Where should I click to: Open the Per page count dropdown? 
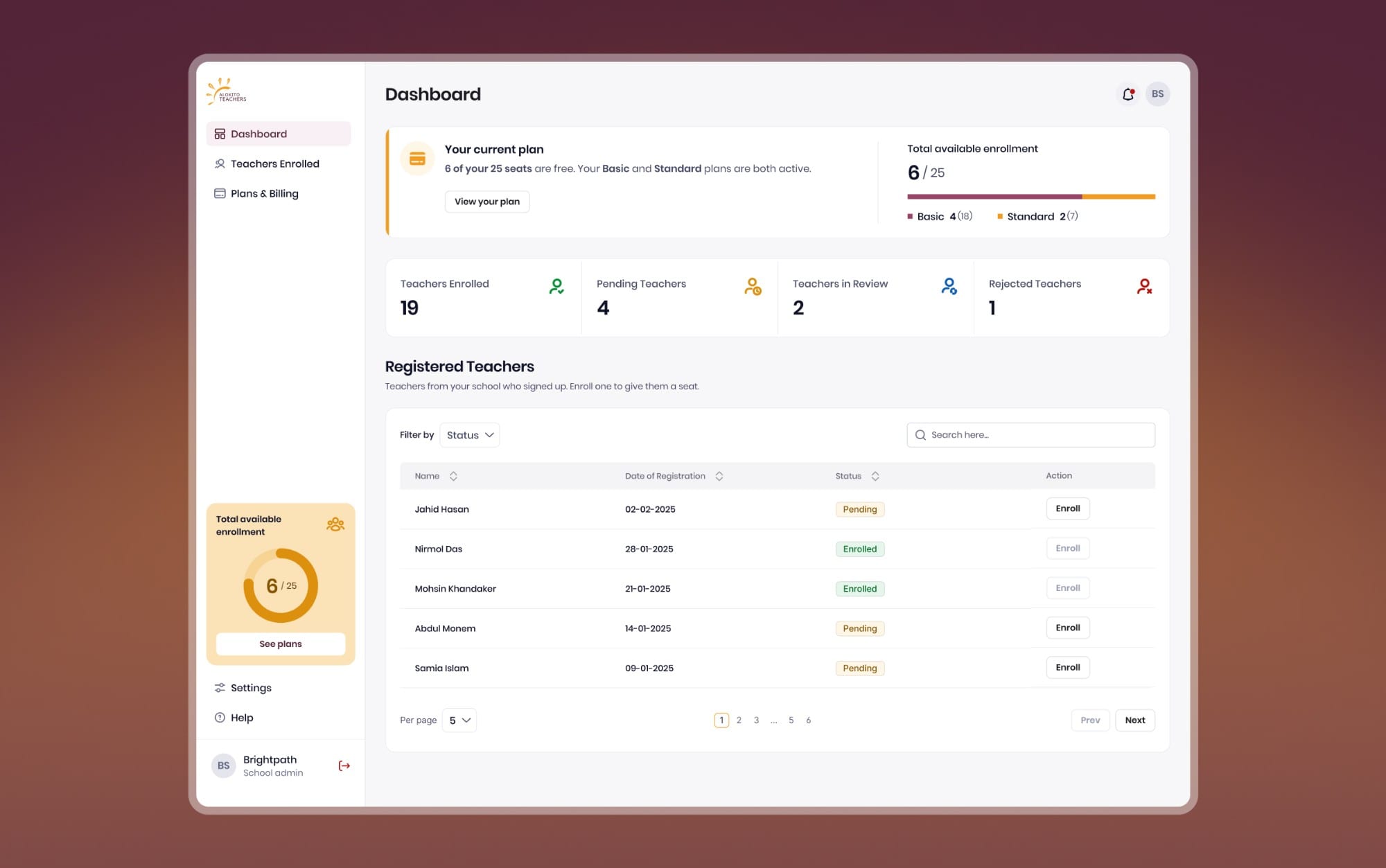[459, 720]
